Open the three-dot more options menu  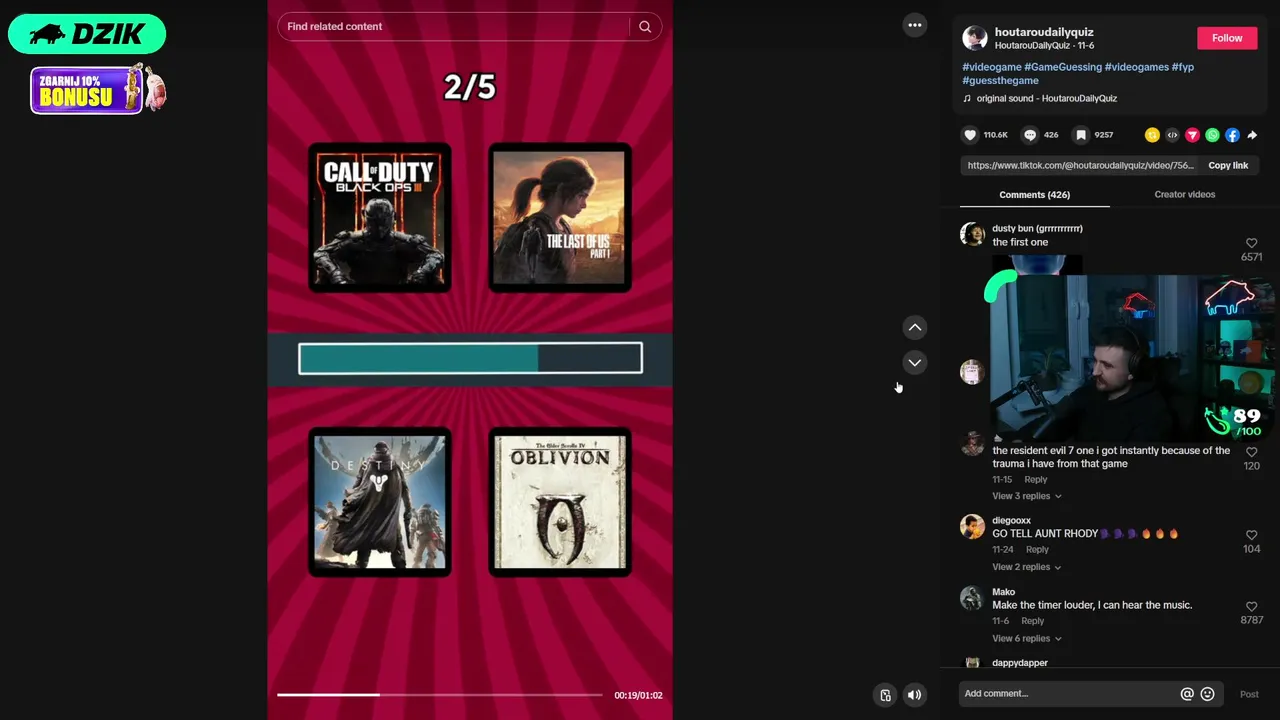[x=915, y=25]
